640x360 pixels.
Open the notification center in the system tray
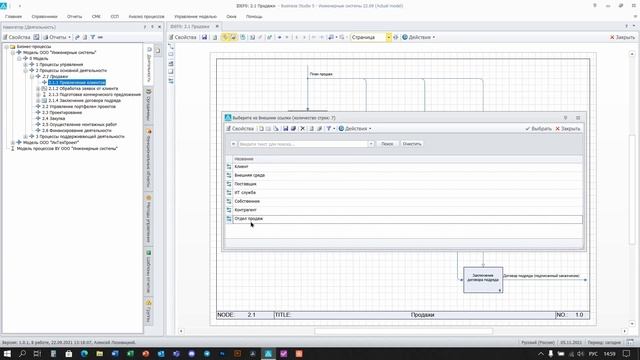pos(627,353)
